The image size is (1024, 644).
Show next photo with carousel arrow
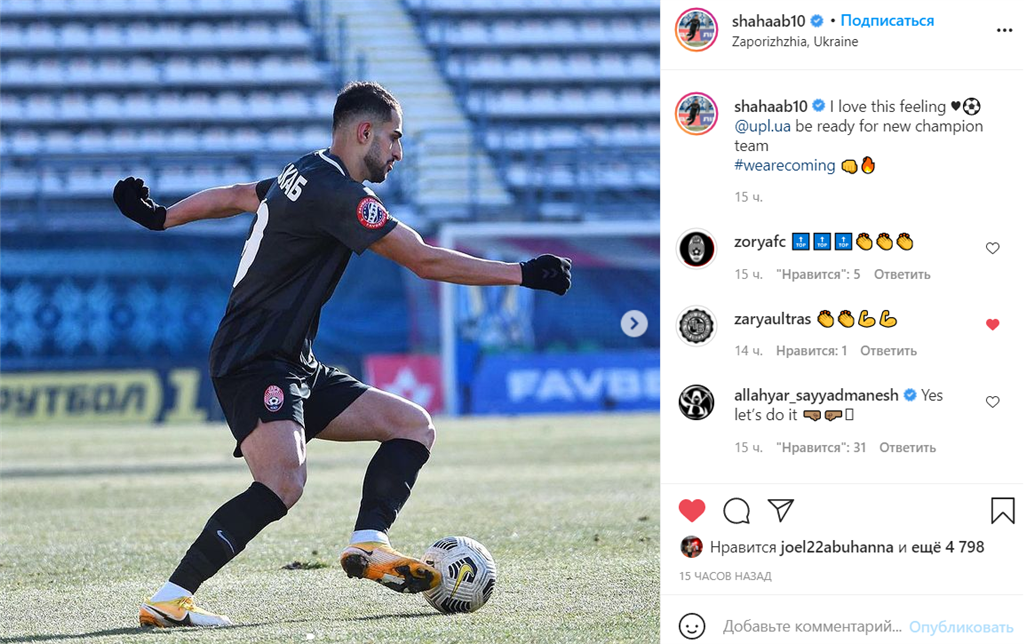pos(633,323)
